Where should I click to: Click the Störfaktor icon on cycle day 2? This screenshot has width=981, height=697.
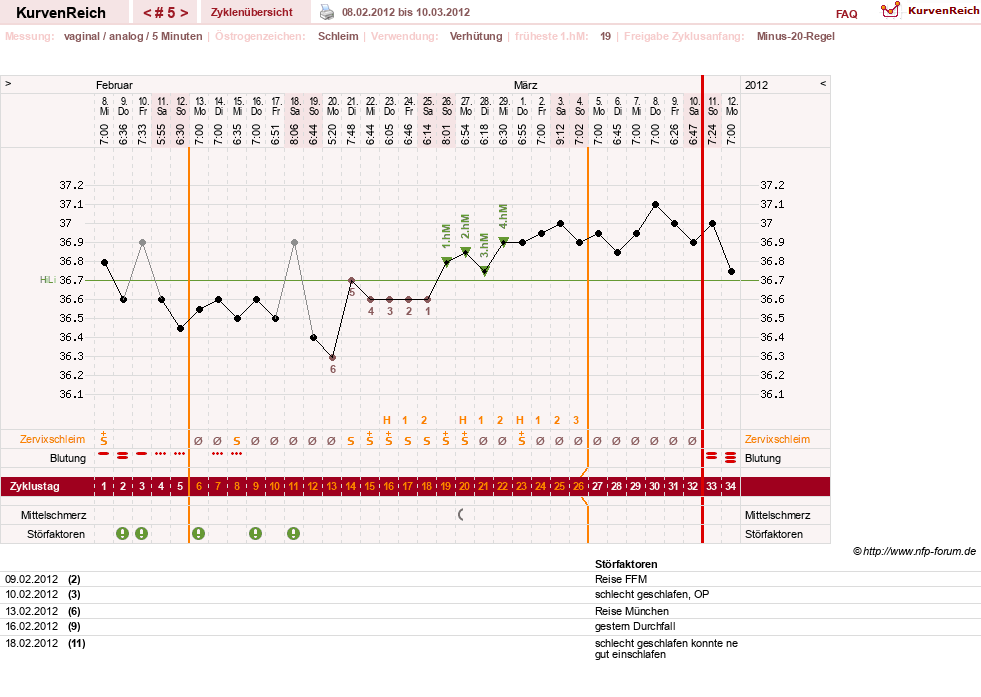[x=123, y=534]
